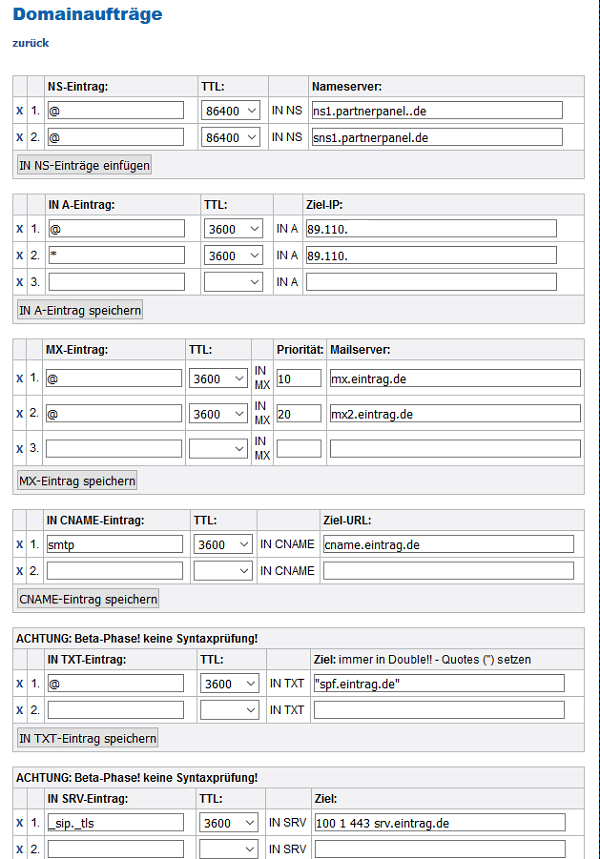Screen dimensions: 600x859
Task: Focus empty TXT target field in row 2
Action: click(439, 710)
